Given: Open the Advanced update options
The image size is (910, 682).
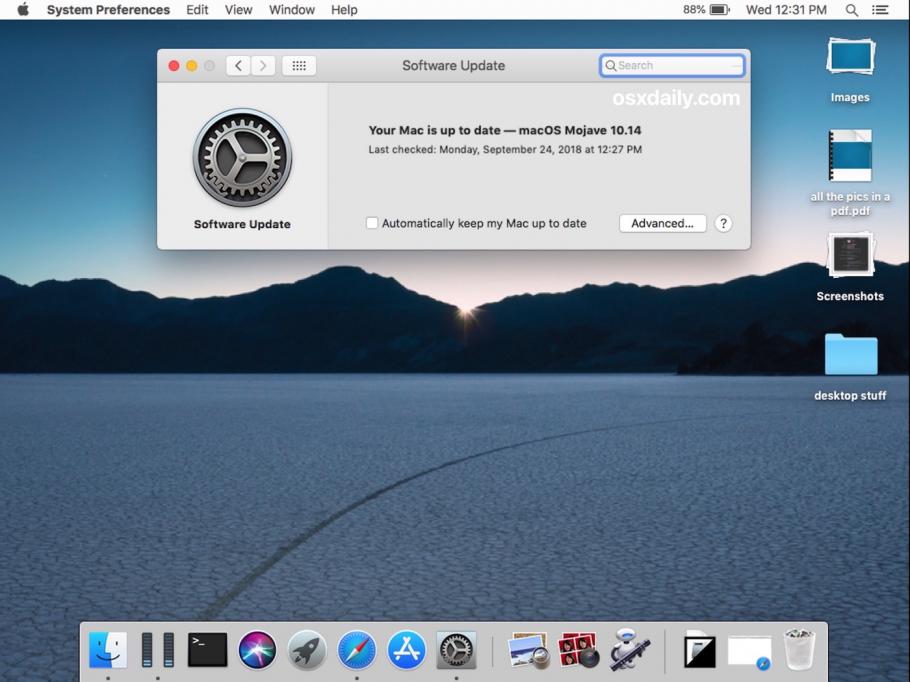Looking at the screenshot, I should coord(662,223).
